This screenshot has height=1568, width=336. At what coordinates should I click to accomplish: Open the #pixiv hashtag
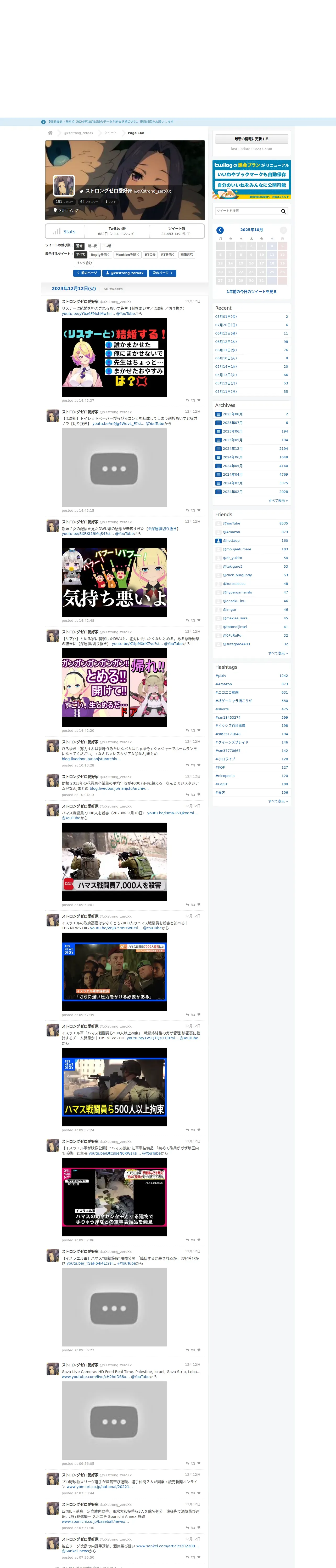(221, 676)
